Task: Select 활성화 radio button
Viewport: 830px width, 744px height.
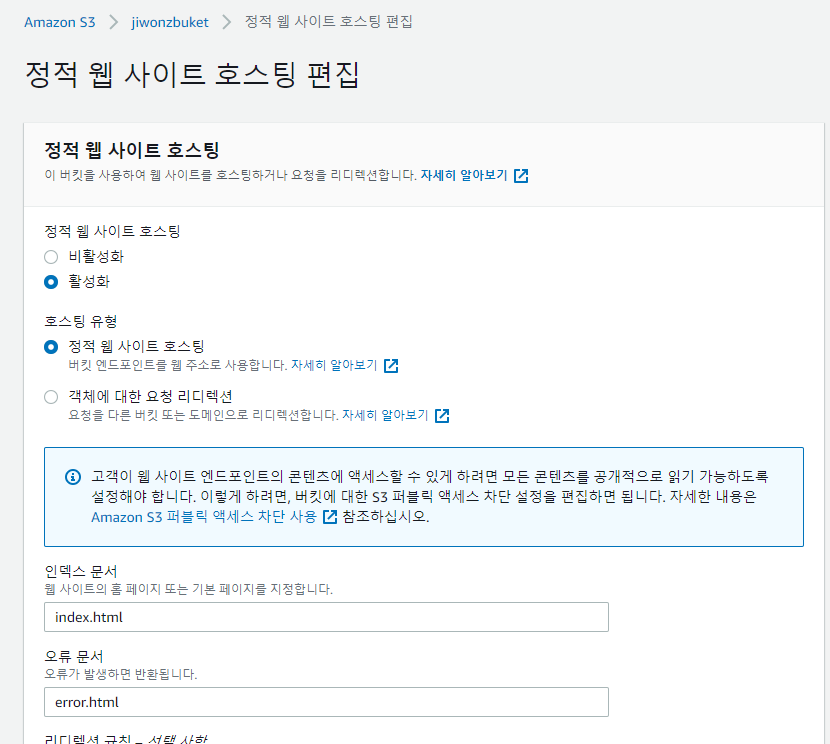Action: coord(51,282)
